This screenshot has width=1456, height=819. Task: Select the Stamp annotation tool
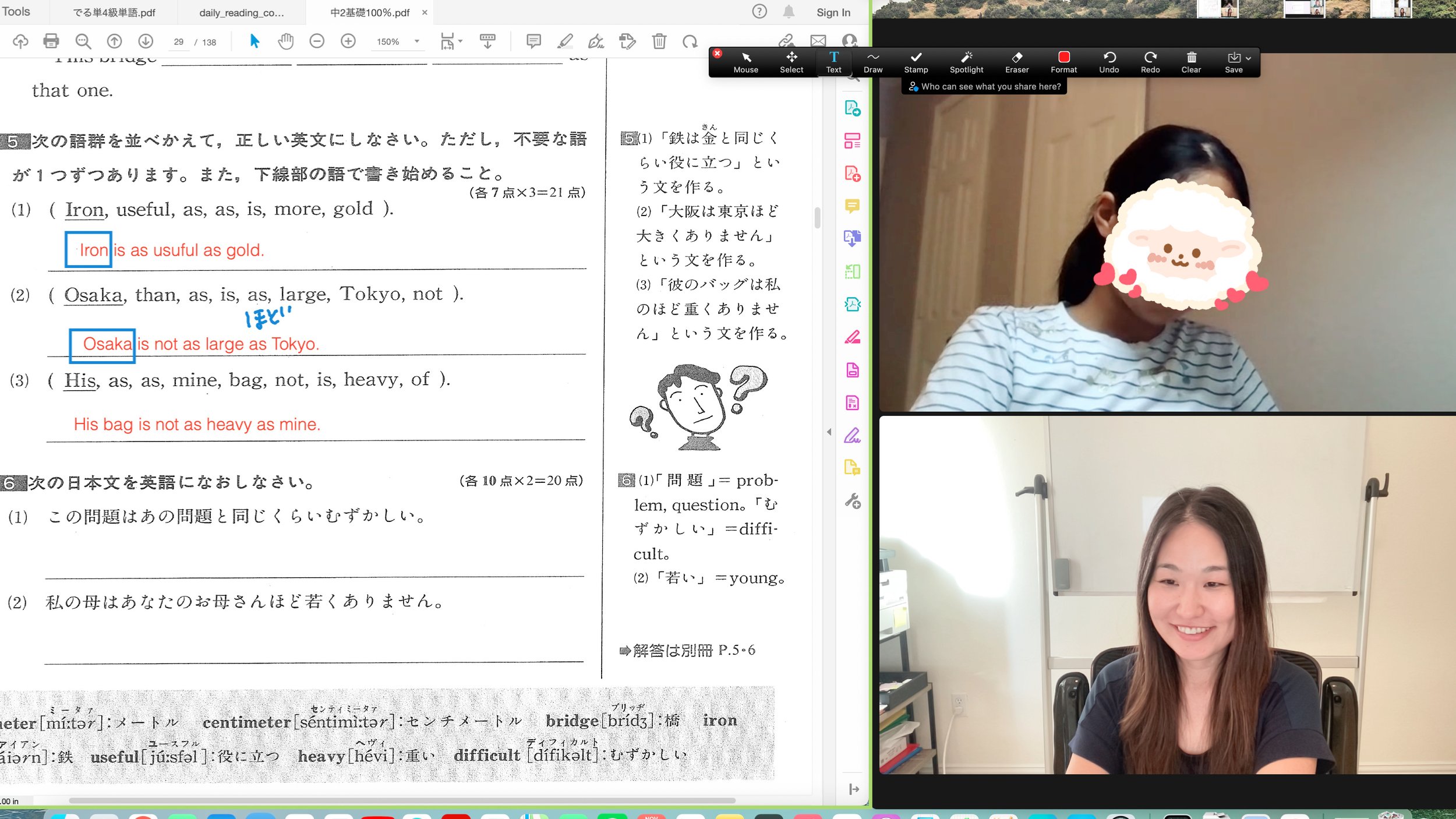916,62
